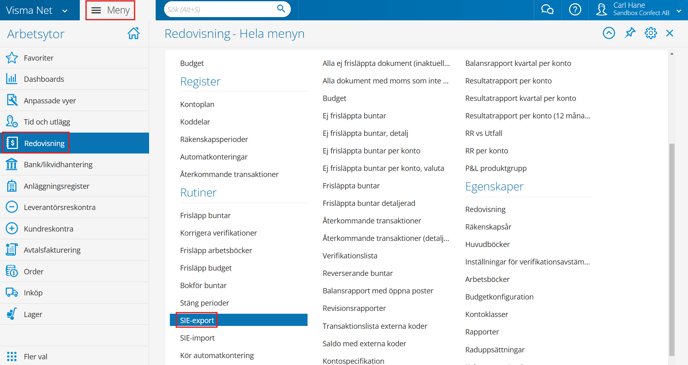This screenshot has width=688, height=365.
Task: Open Budgetkonfiguration
Action: [x=499, y=297]
